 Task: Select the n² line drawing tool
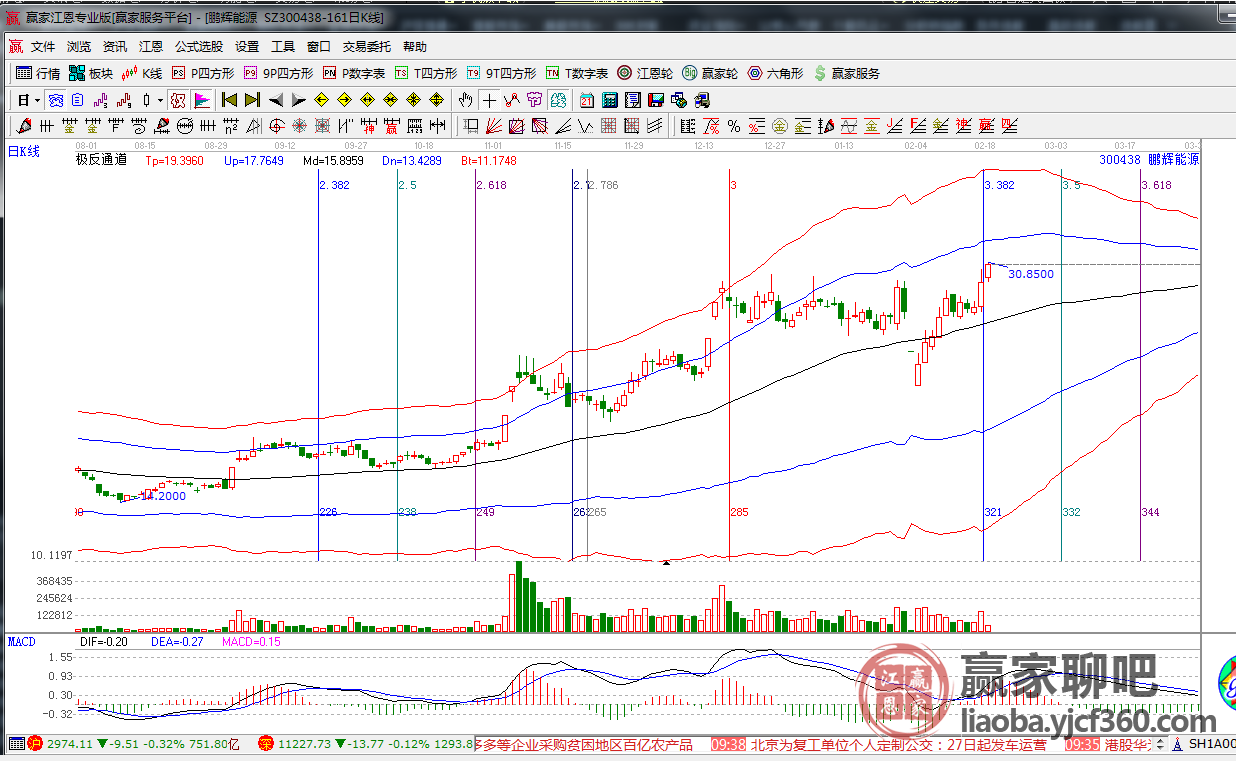[229, 126]
